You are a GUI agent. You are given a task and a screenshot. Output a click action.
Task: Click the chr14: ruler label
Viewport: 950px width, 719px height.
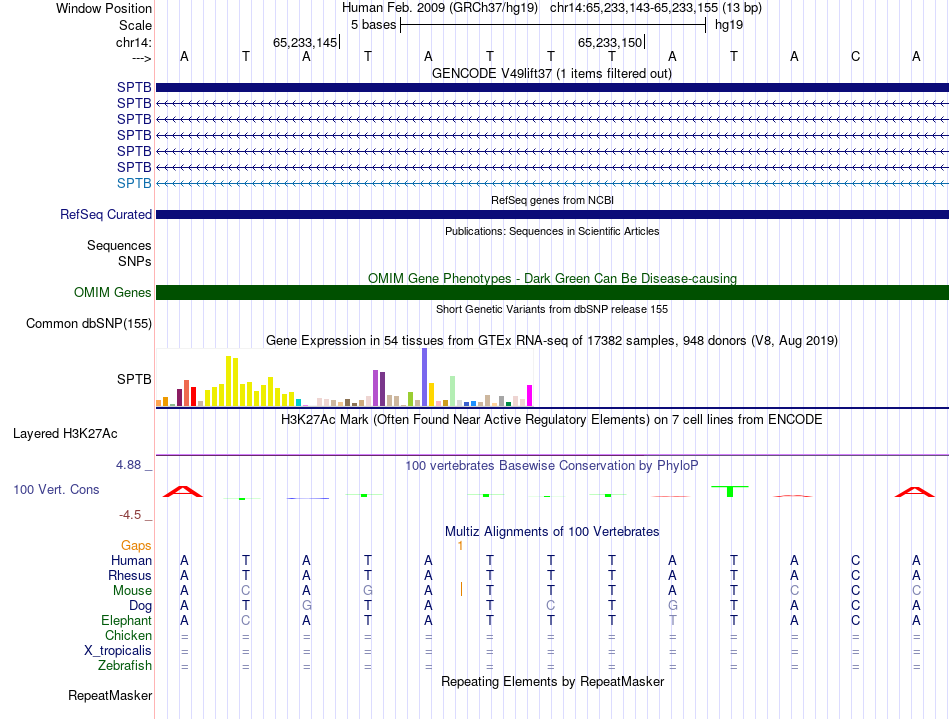pyautogui.click(x=133, y=42)
